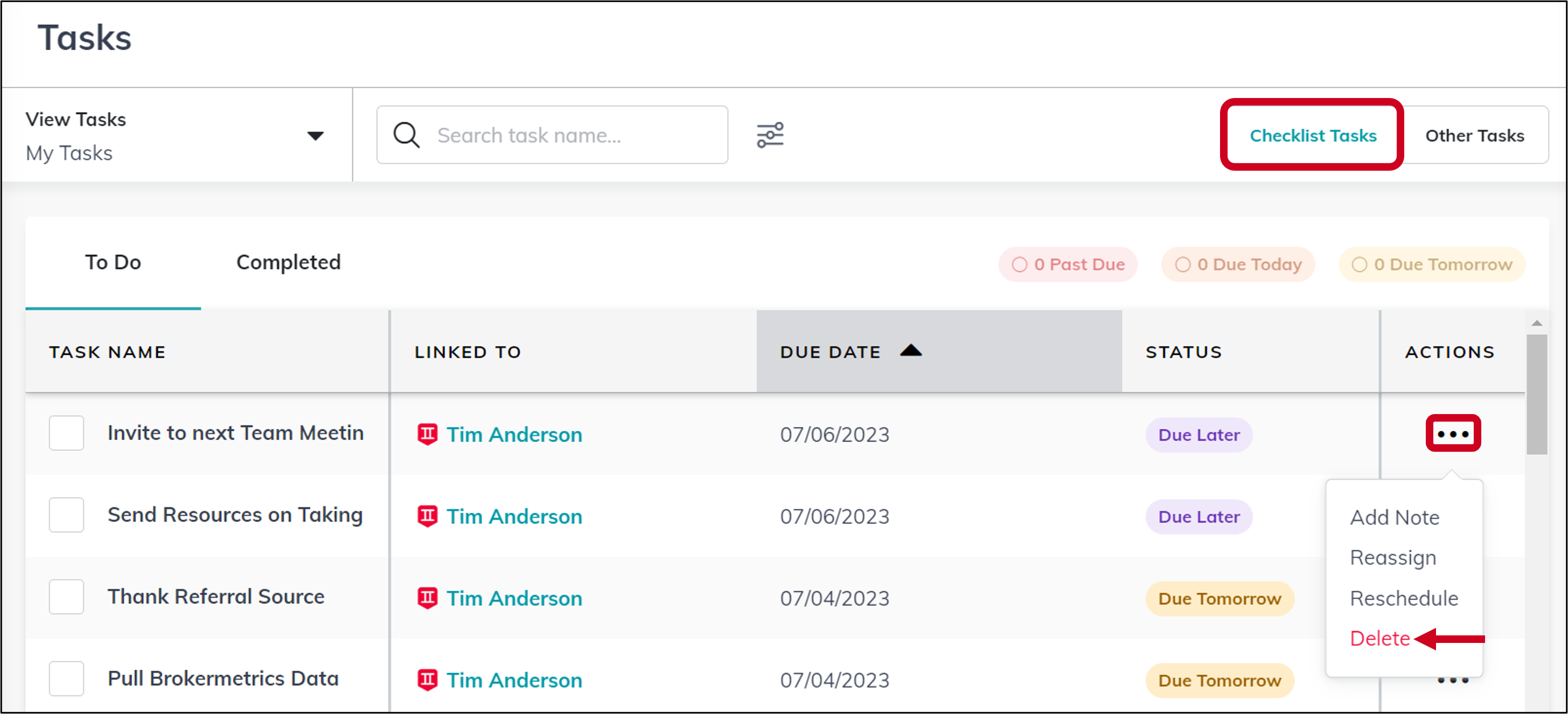Screen dimensions: 1568x714
Task: Switch to Other Tasks
Action: click(1475, 135)
